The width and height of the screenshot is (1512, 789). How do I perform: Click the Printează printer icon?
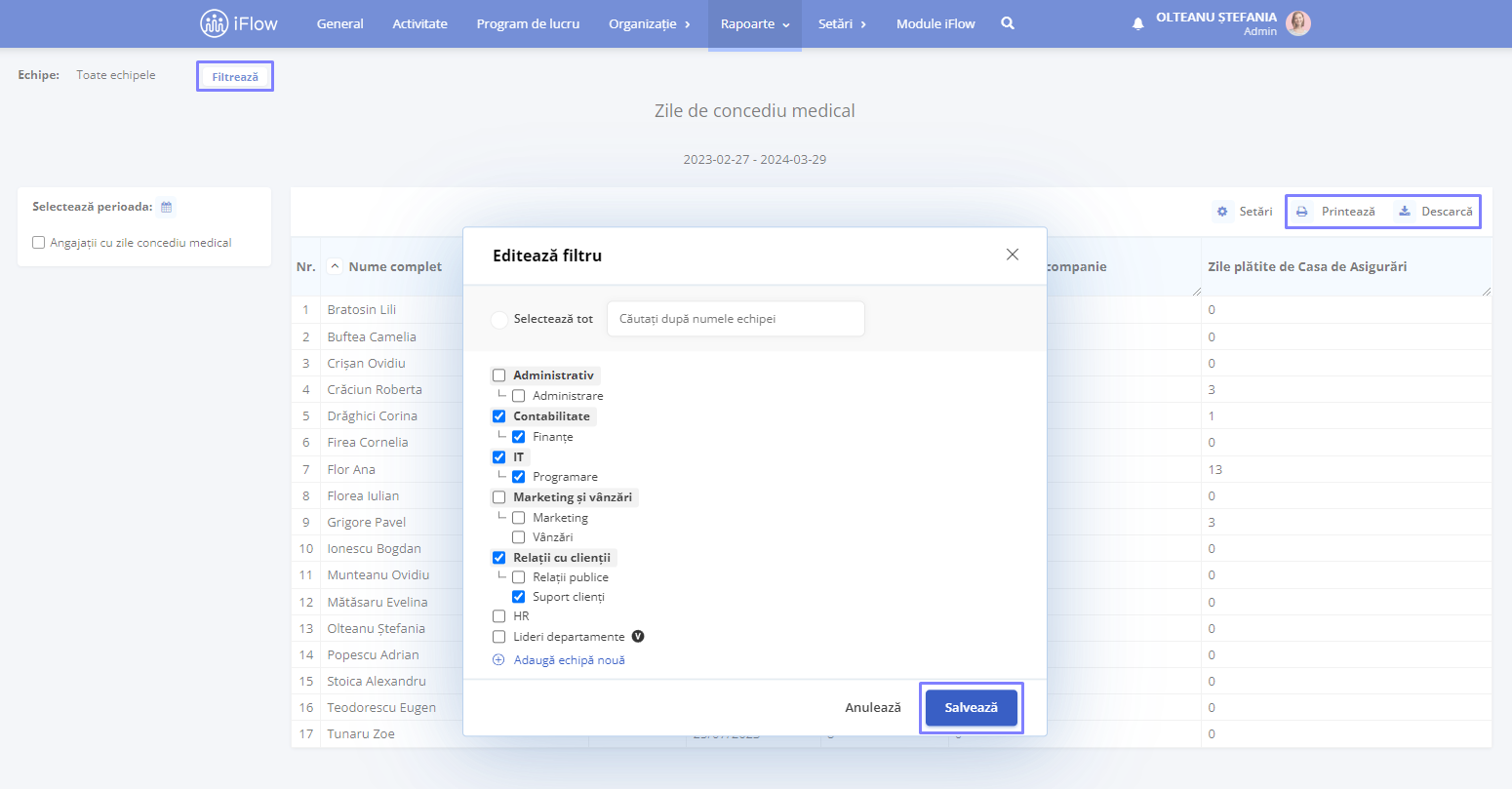pos(1301,212)
